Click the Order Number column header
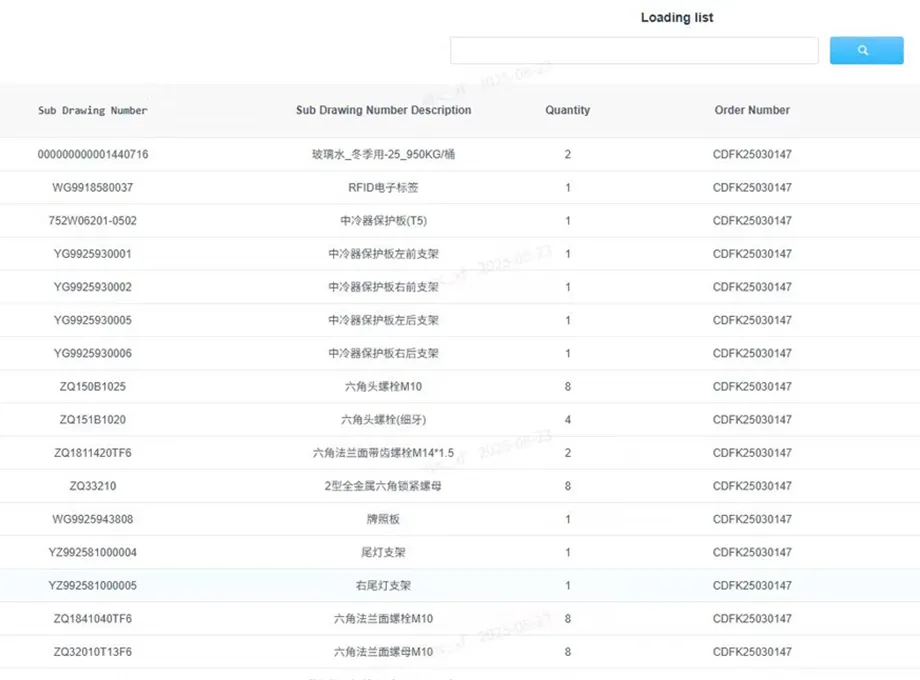 [x=752, y=110]
